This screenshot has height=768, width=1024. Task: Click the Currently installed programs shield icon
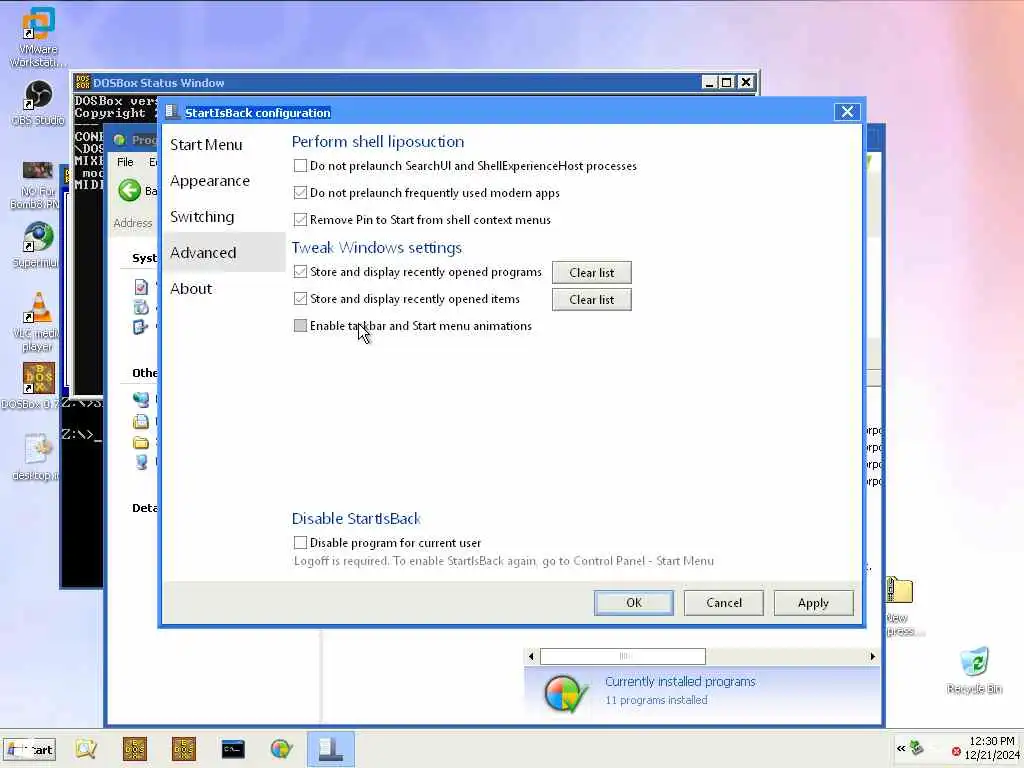(565, 693)
